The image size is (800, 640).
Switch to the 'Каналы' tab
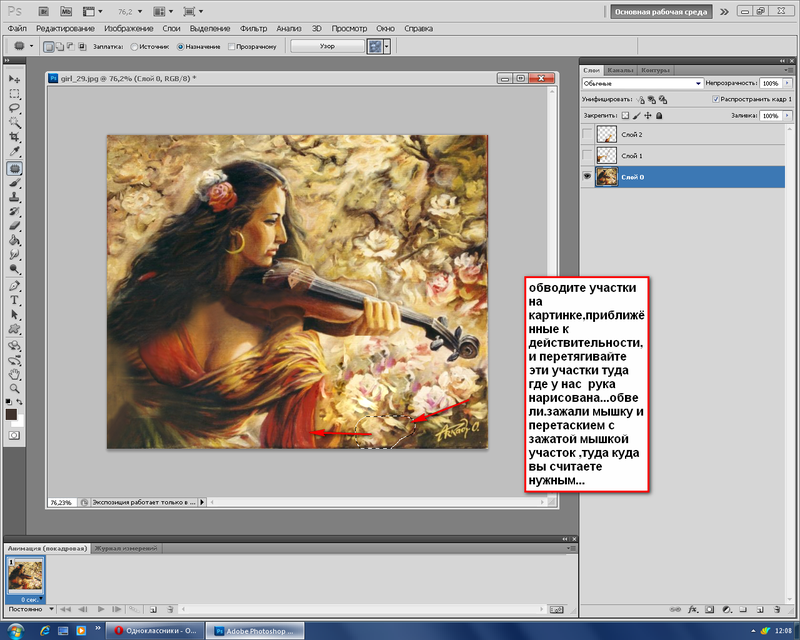(x=620, y=70)
